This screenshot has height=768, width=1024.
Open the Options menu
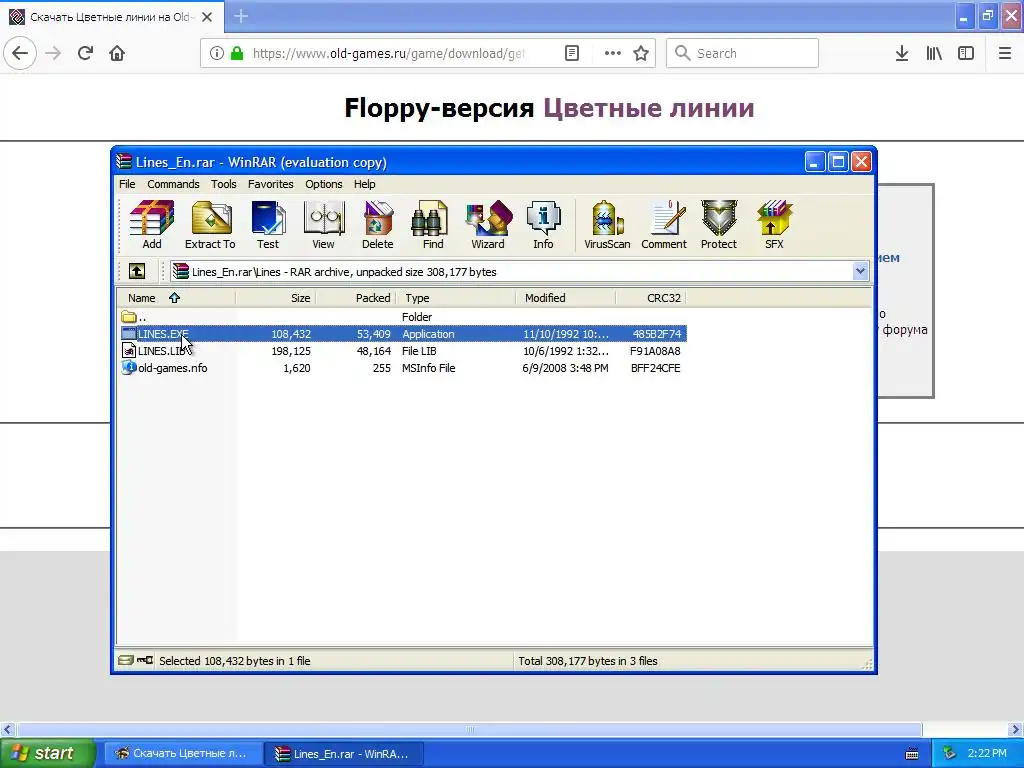[323, 184]
